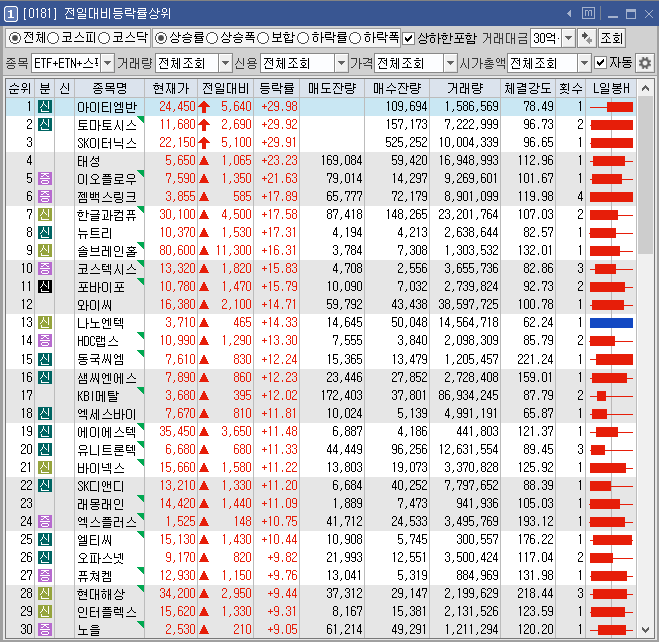The height and width of the screenshot is (642, 659).
Task: Select the 오파스넷 stock name
Action: coord(101,558)
